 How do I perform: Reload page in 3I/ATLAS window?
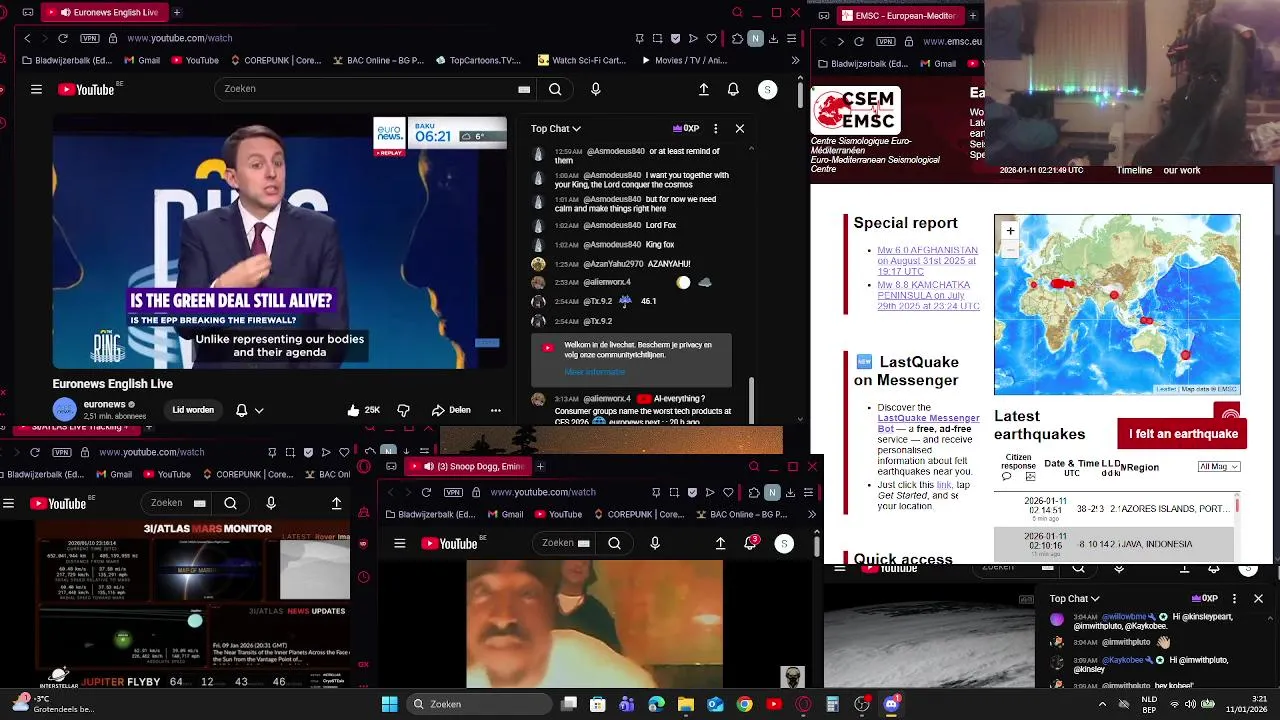tap(34, 452)
